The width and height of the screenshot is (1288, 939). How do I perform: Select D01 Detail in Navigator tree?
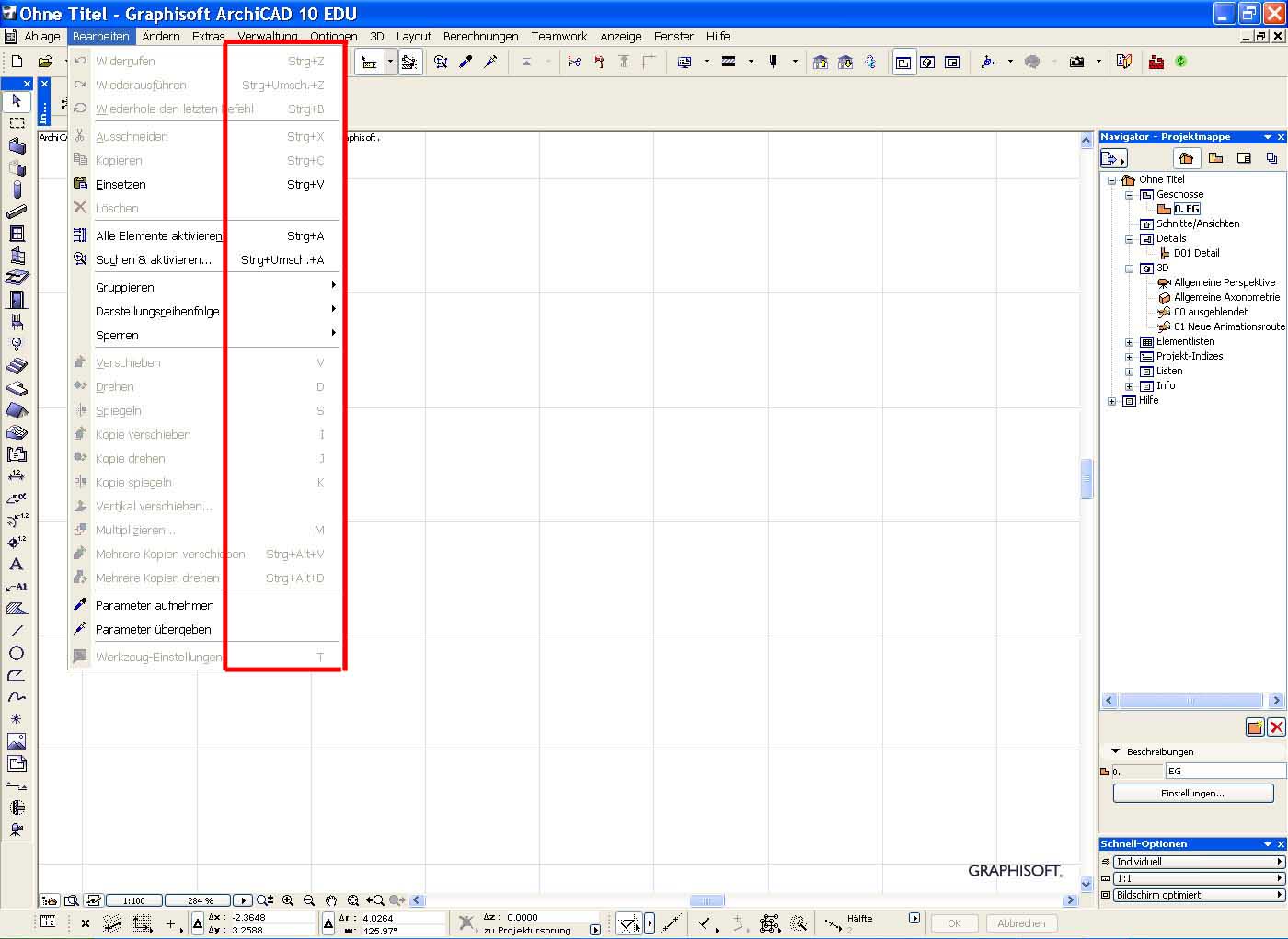pyautogui.click(x=1196, y=254)
